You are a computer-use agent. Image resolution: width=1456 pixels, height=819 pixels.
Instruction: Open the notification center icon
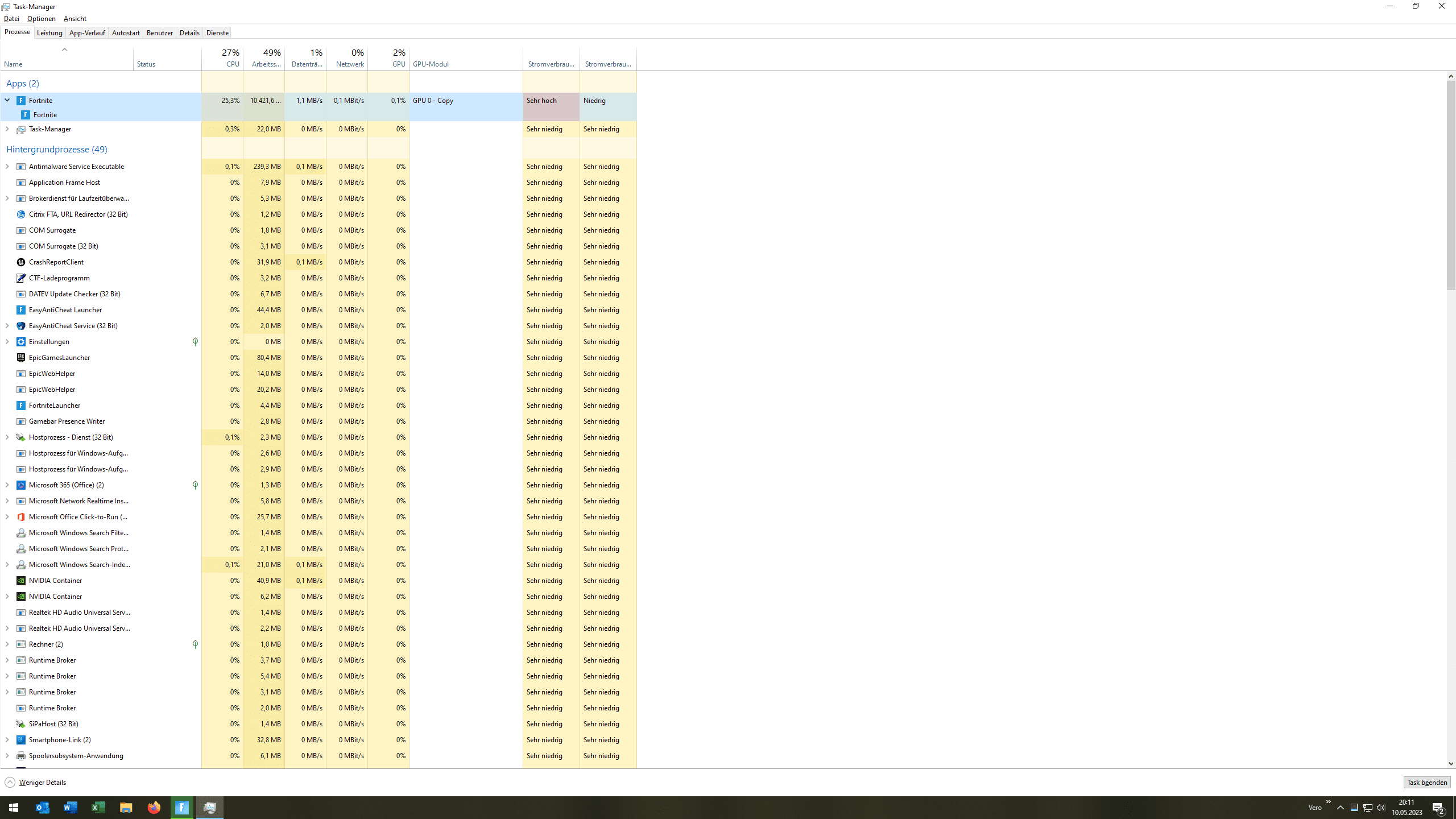pyautogui.click(x=1438, y=808)
